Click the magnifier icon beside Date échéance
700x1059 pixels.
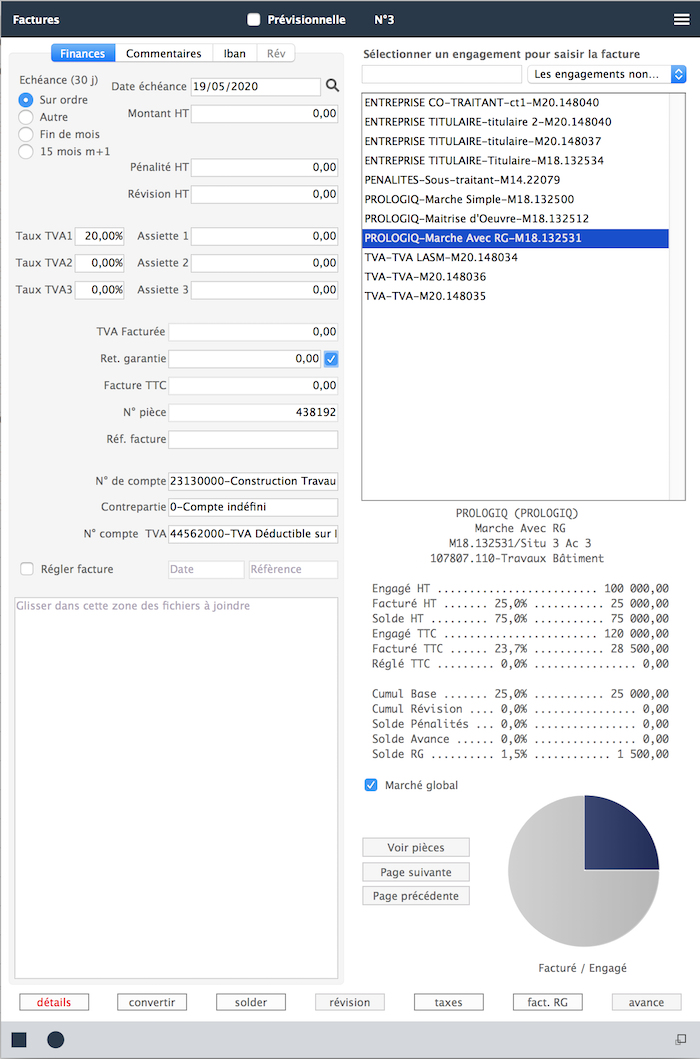click(332, 85)
